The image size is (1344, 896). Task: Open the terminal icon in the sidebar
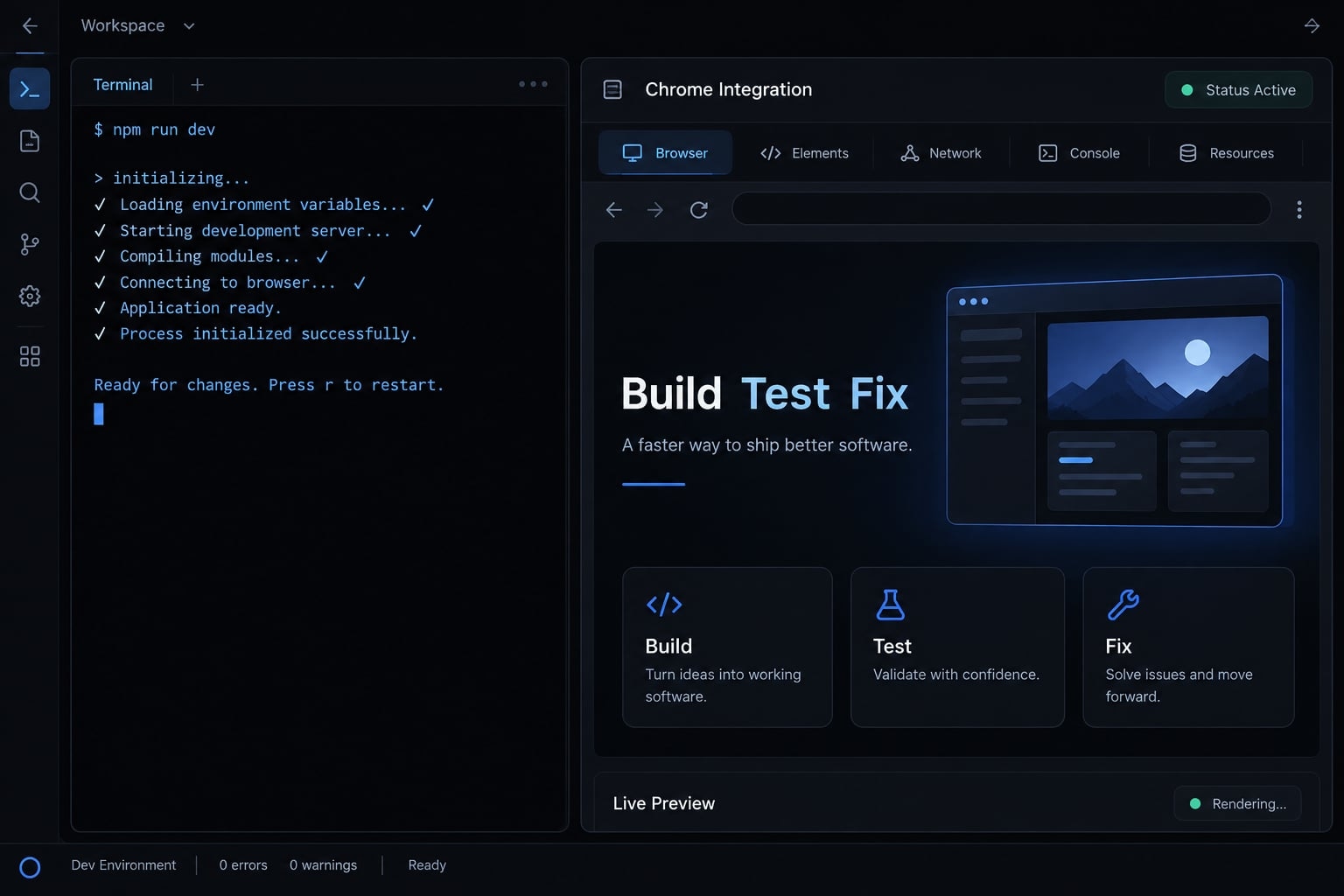coord(30,89)
